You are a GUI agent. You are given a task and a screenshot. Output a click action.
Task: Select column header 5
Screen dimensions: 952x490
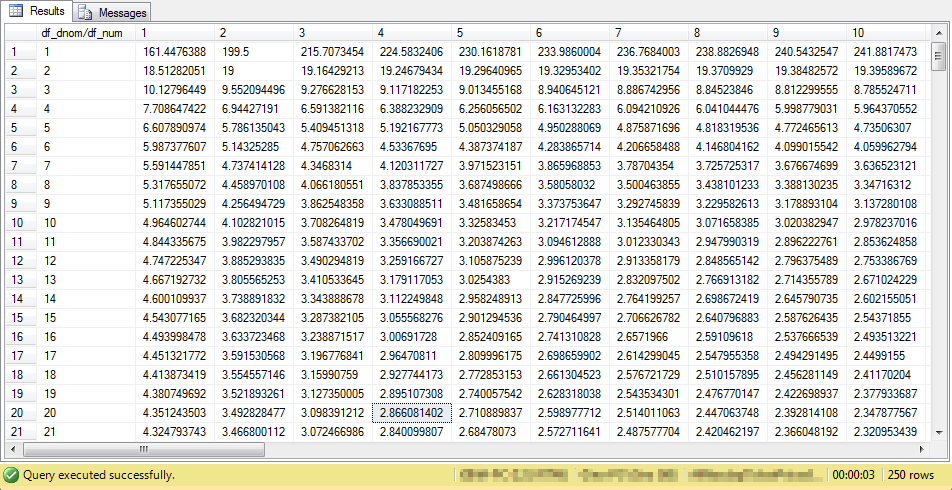pos(491,33)
